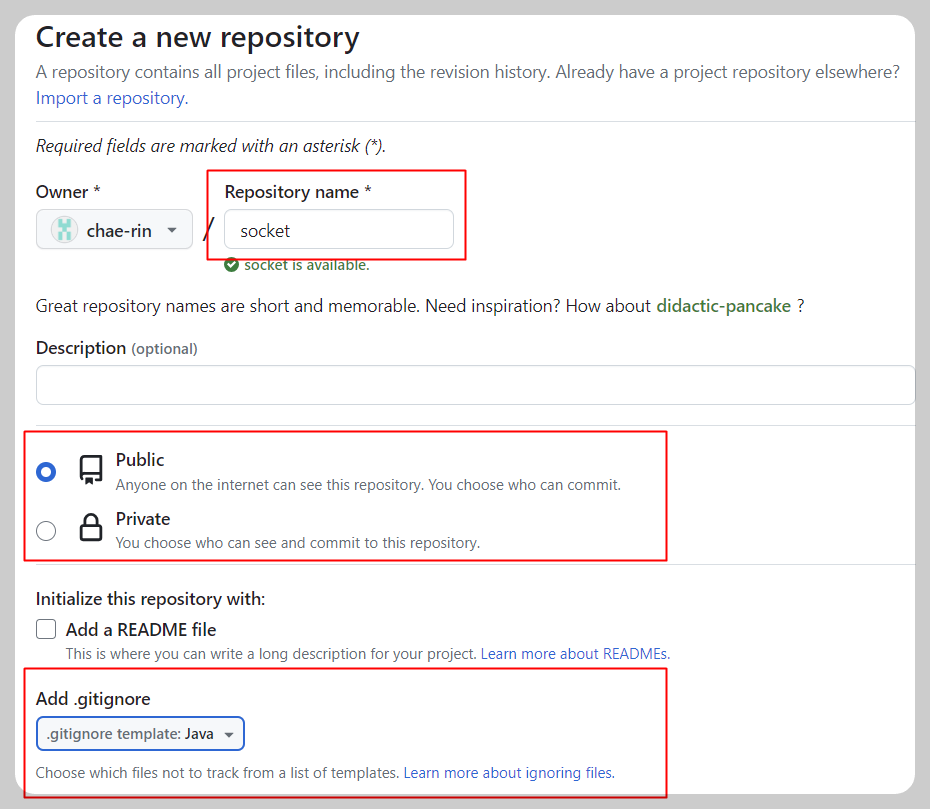930x809 pixels.
Task: Open Learn more about READMEs link
Action: (x=575, y=654)
